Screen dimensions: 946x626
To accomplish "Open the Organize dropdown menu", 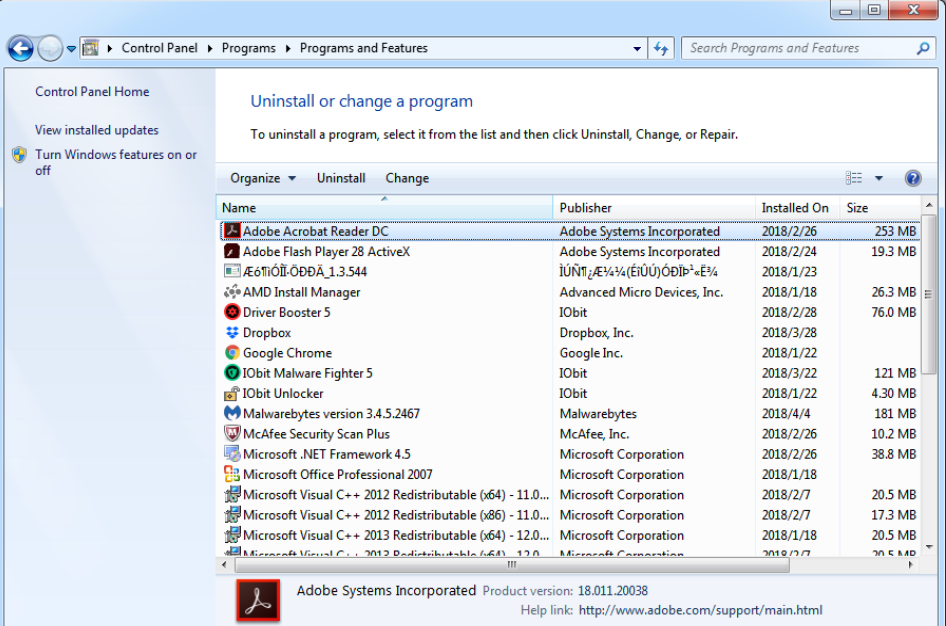I will coord(263,178).
